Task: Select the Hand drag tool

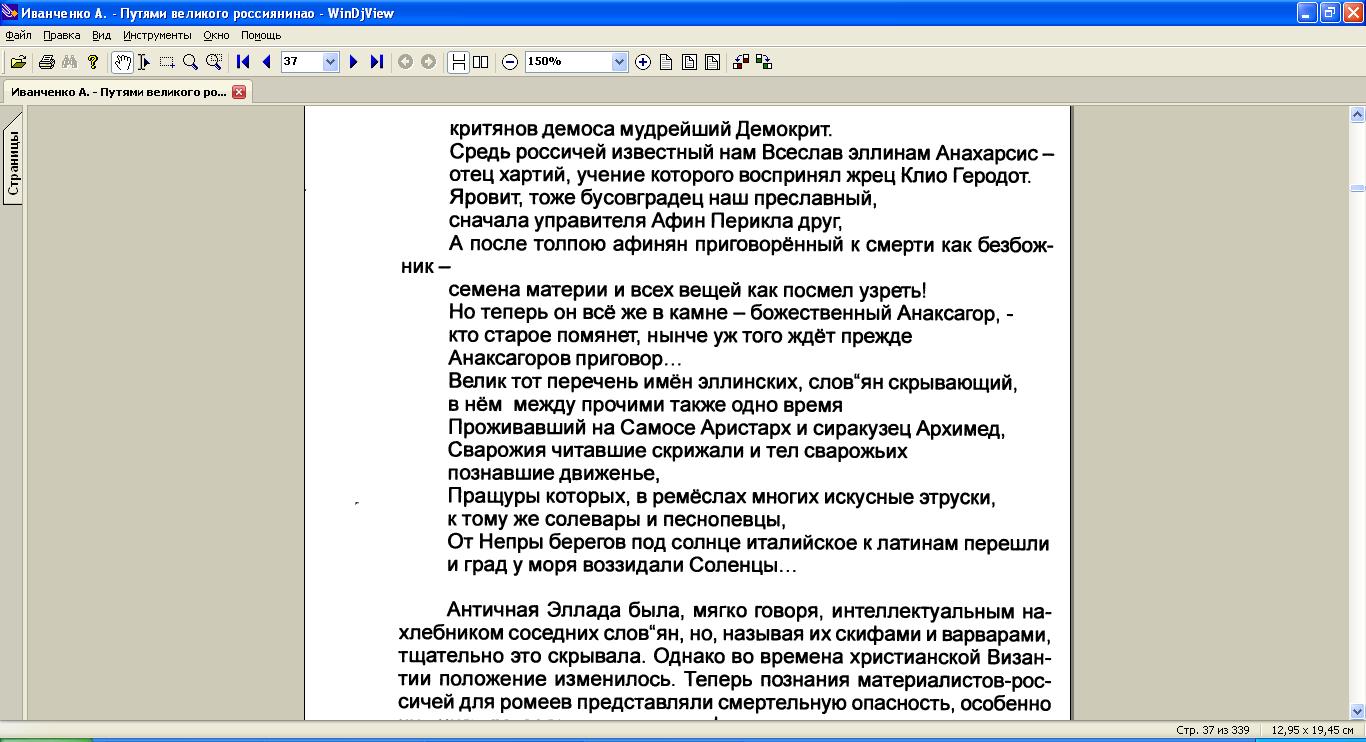Action: [x=122, y=62]
